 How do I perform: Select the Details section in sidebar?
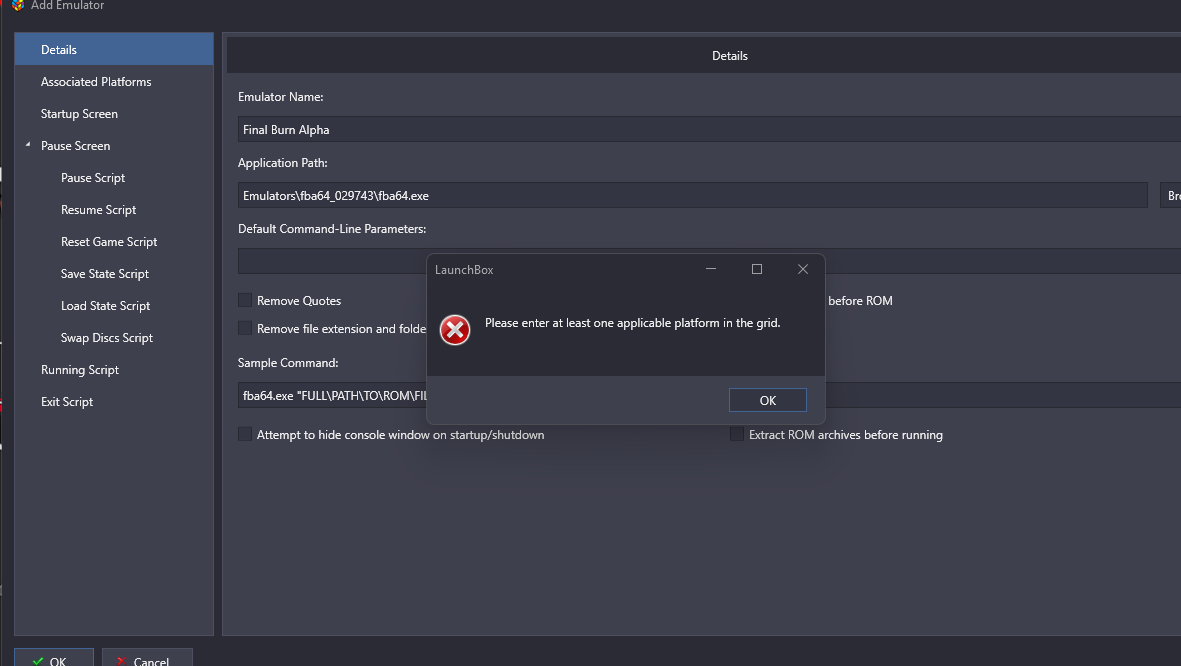pos(114,50)
